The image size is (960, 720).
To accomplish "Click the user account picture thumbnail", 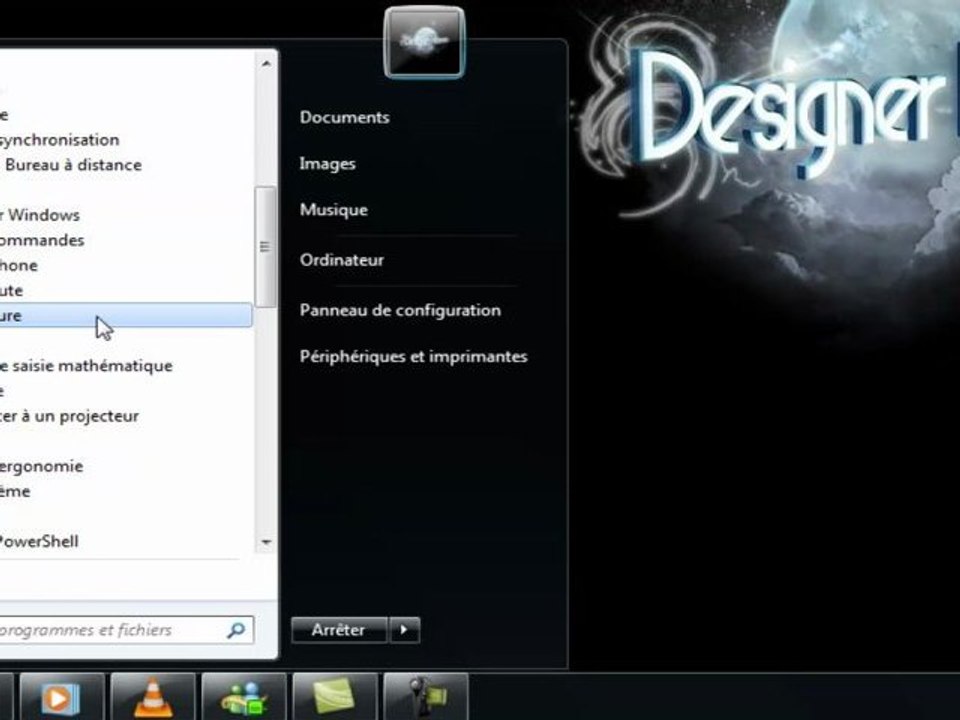I will 424,42.
